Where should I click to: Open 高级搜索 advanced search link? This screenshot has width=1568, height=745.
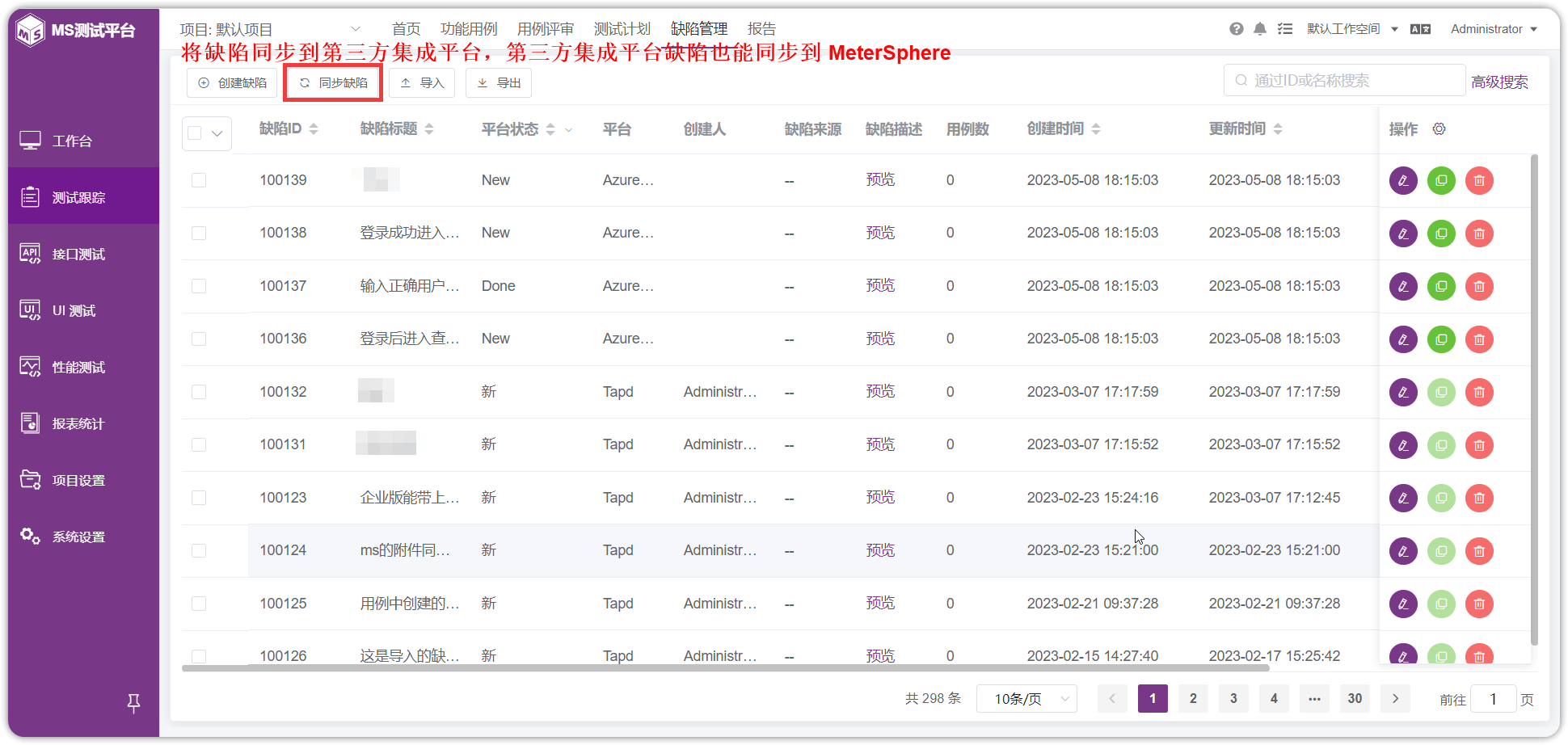point(1499,82)
